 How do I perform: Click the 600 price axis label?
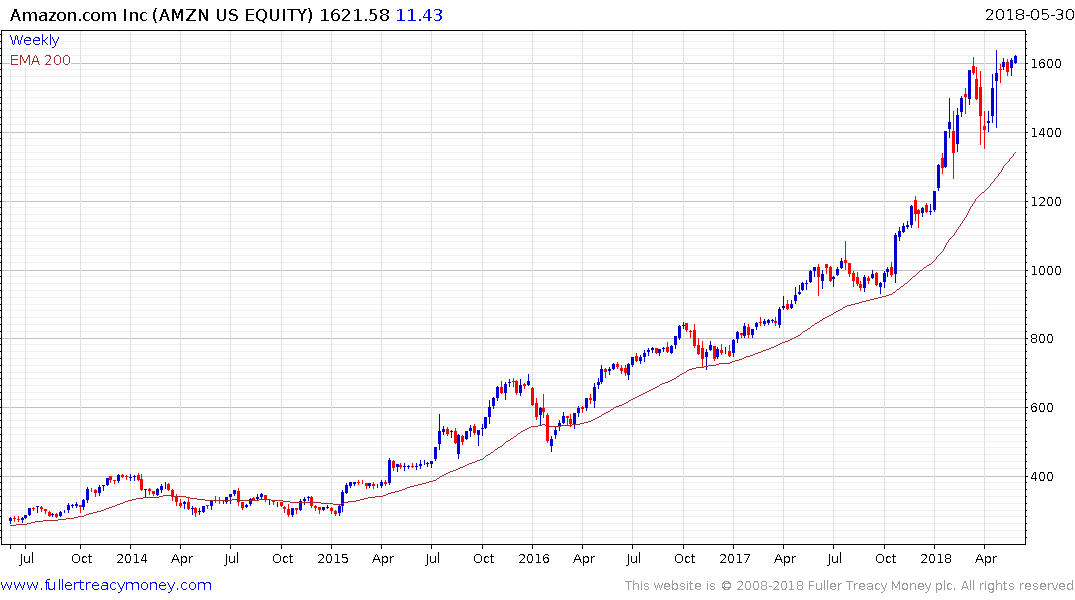(1042, 407)
